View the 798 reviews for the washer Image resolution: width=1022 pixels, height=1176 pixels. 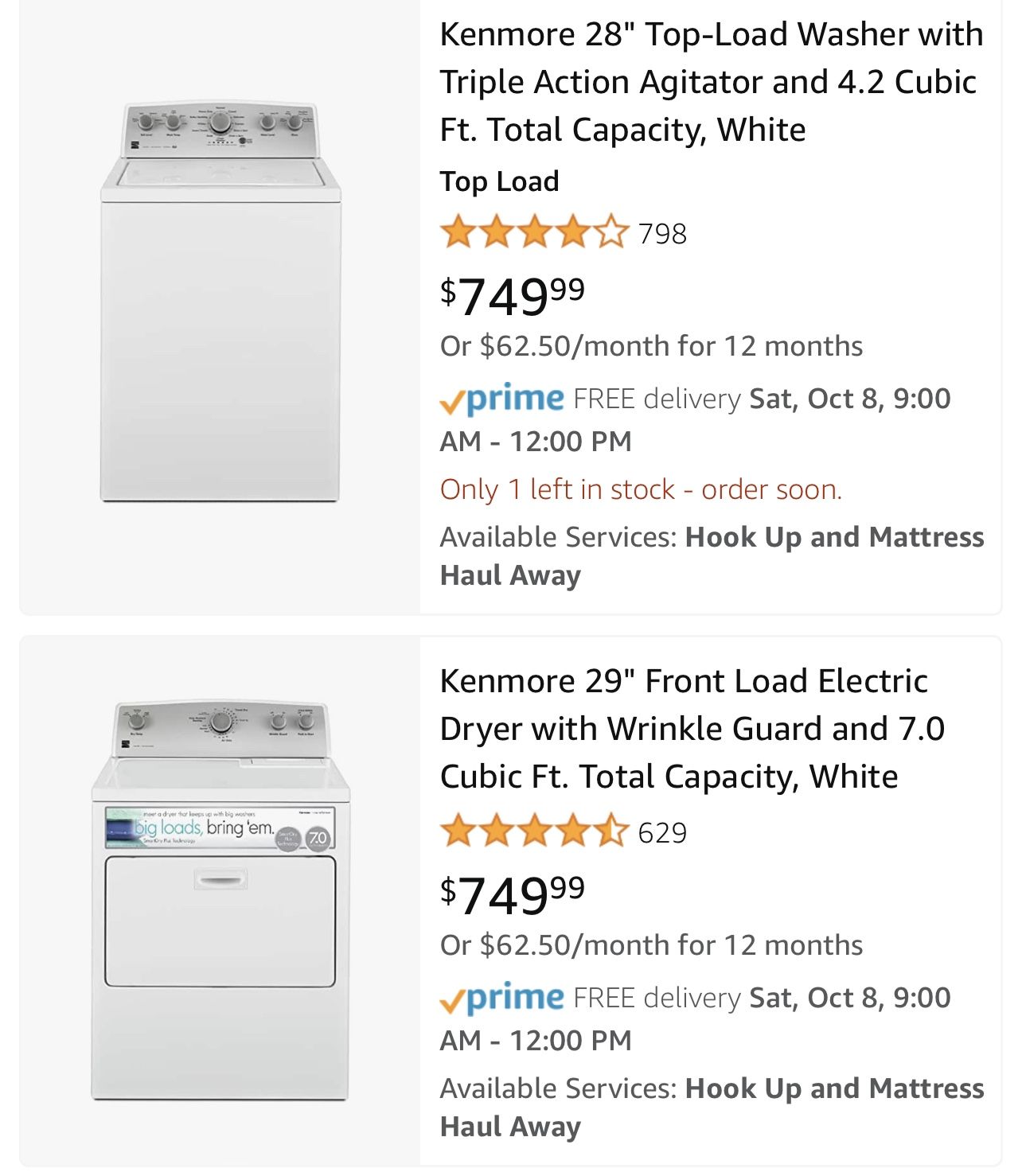click(663, 232)
